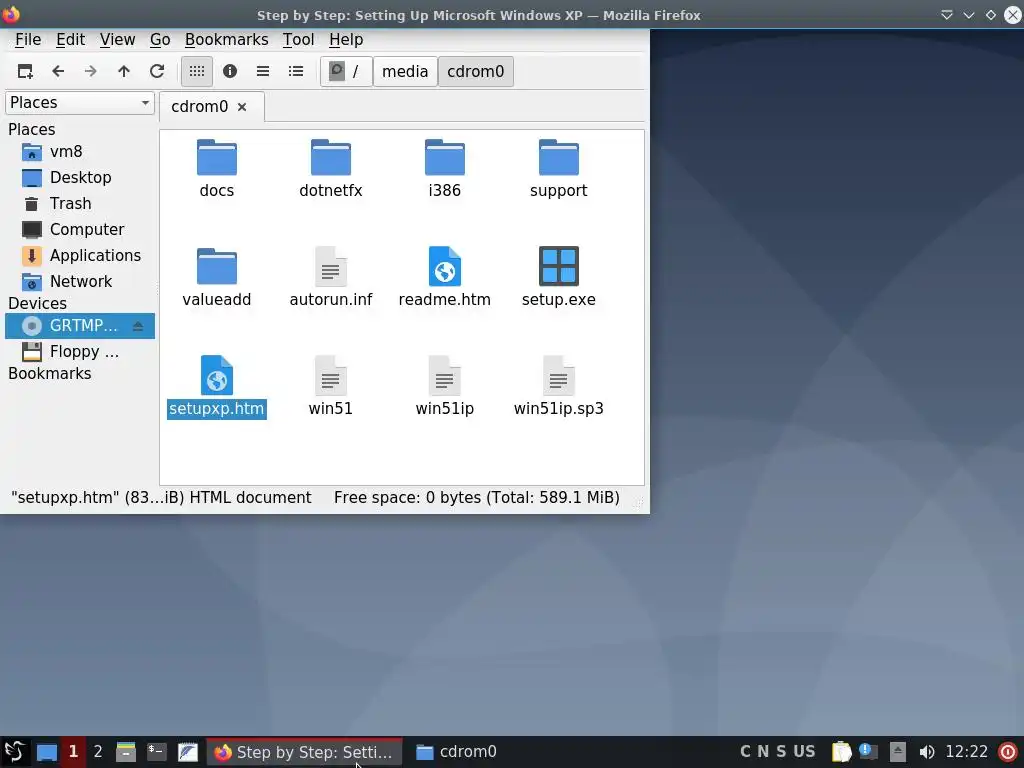This screenshot has height=768, width=1024.
Task: Open the Bookmarks menu
Action: click(227, 40)
